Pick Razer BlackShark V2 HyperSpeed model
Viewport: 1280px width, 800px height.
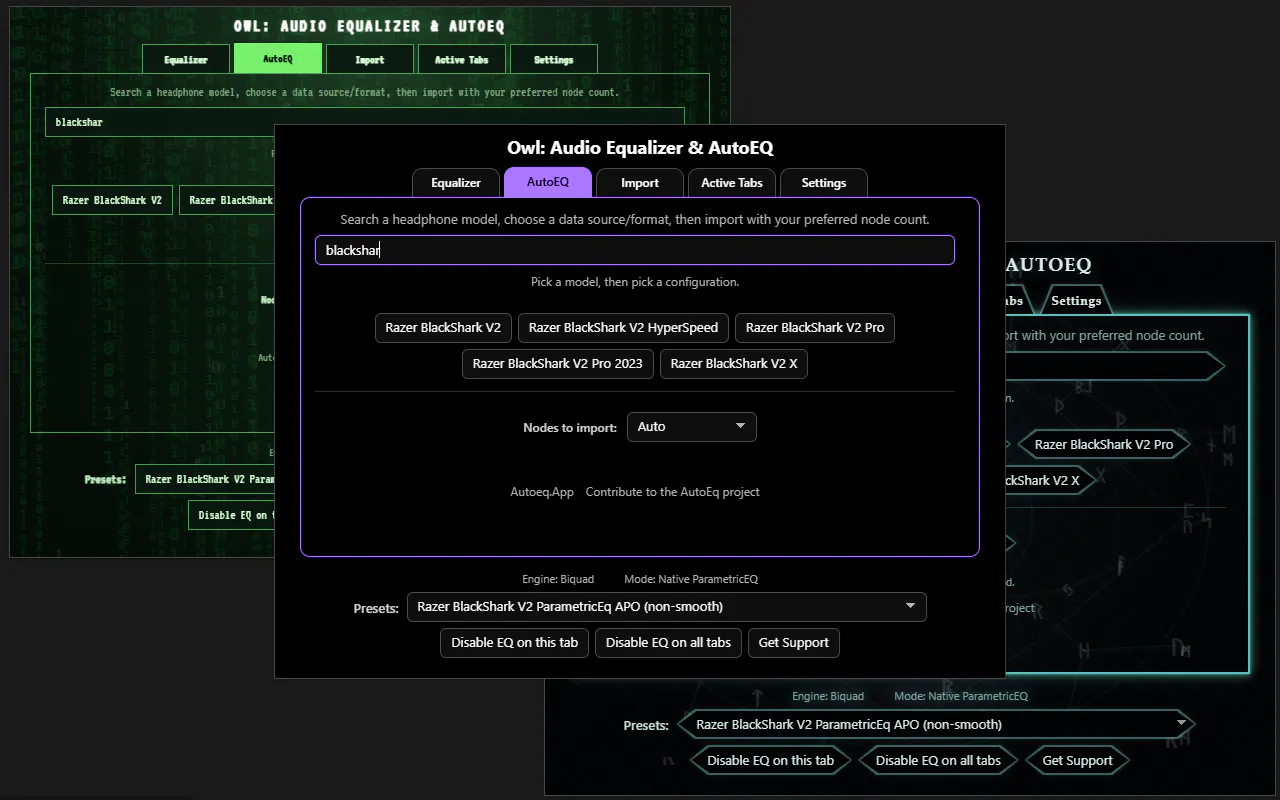[x=623, y=328]
